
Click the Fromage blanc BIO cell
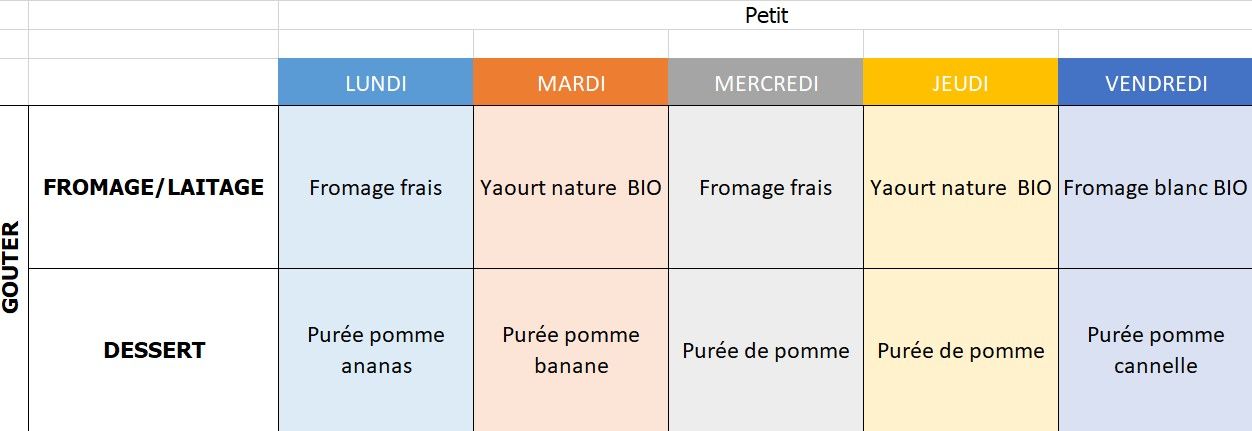point(1155,188)
